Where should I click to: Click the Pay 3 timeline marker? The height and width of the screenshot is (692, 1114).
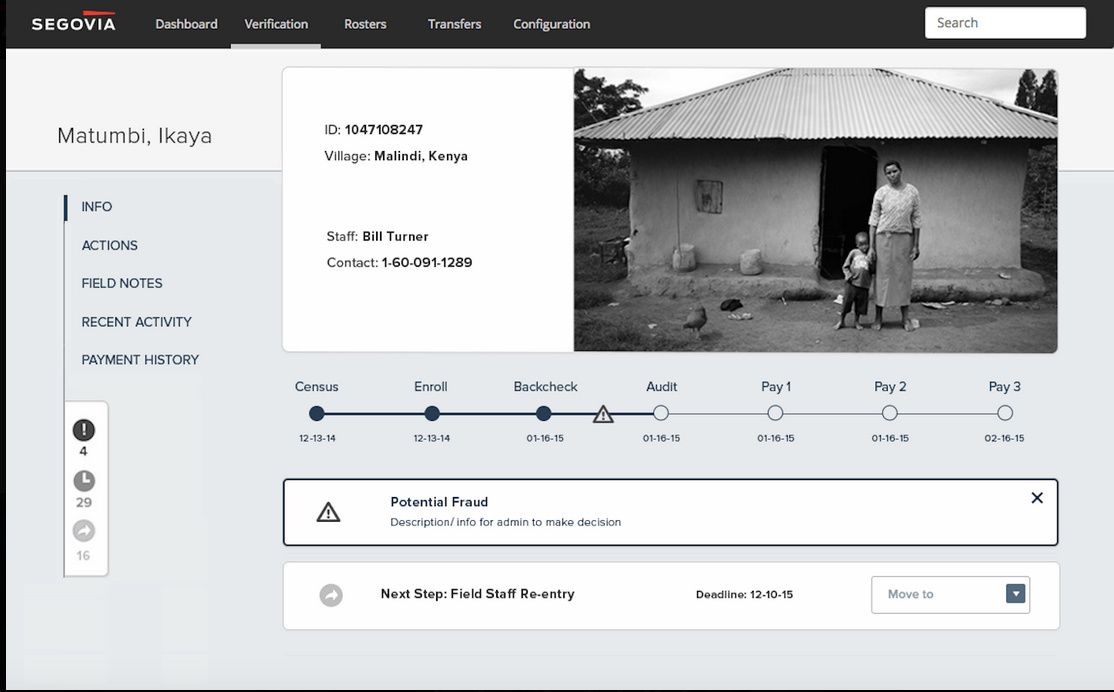click(1005, 413)
